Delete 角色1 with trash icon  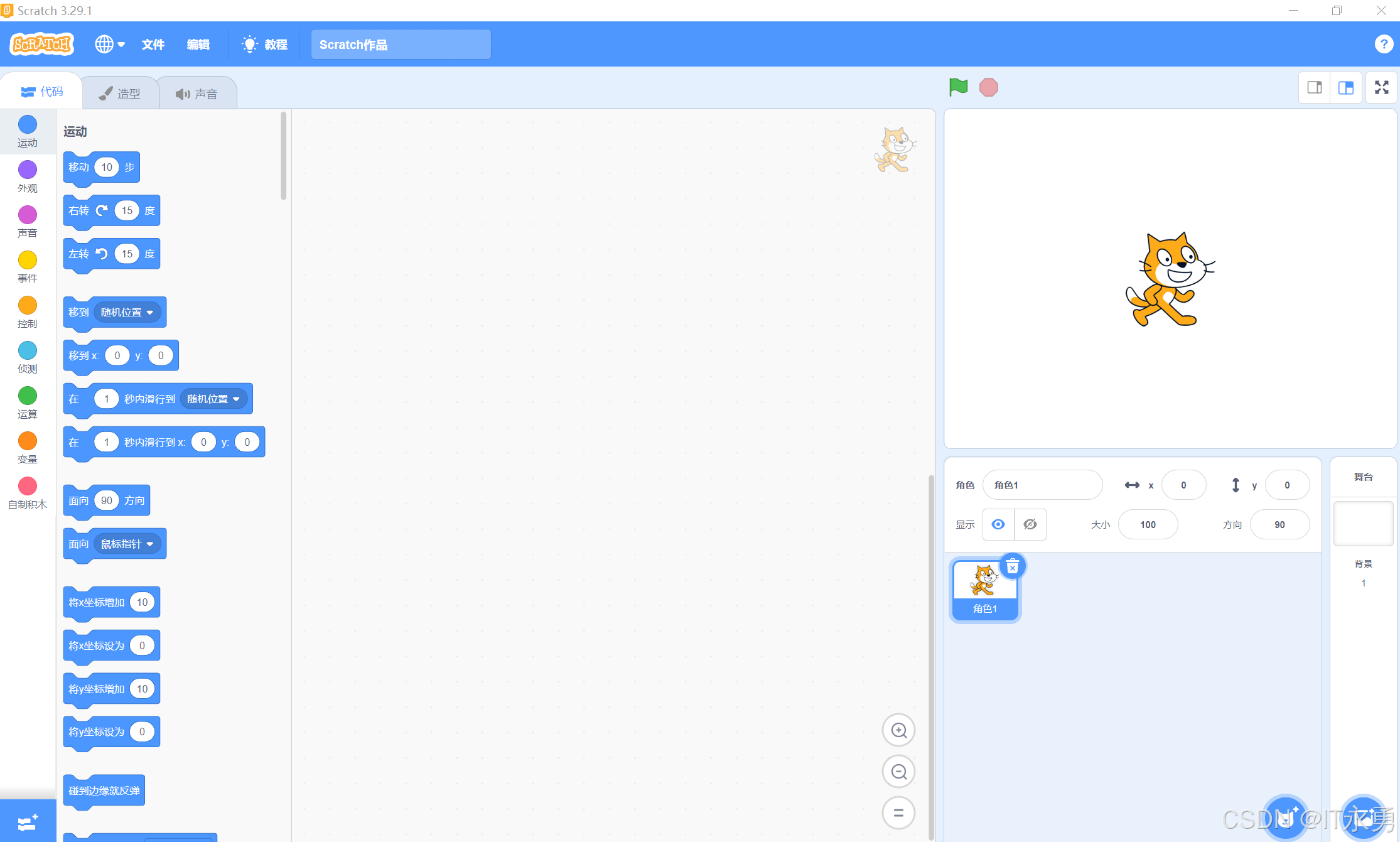pyautogui.click(x=1012, y=567)
